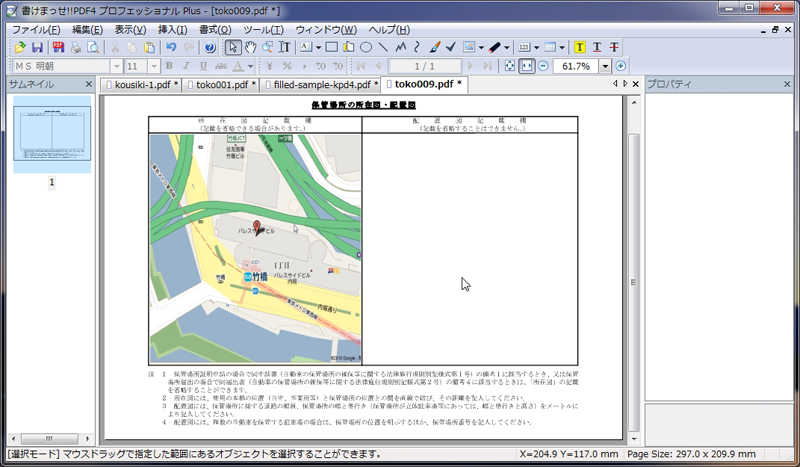Pick the Rectangle shape tool
The width and height of the screenshot is (800, 467).
click(x=332, y=47)
